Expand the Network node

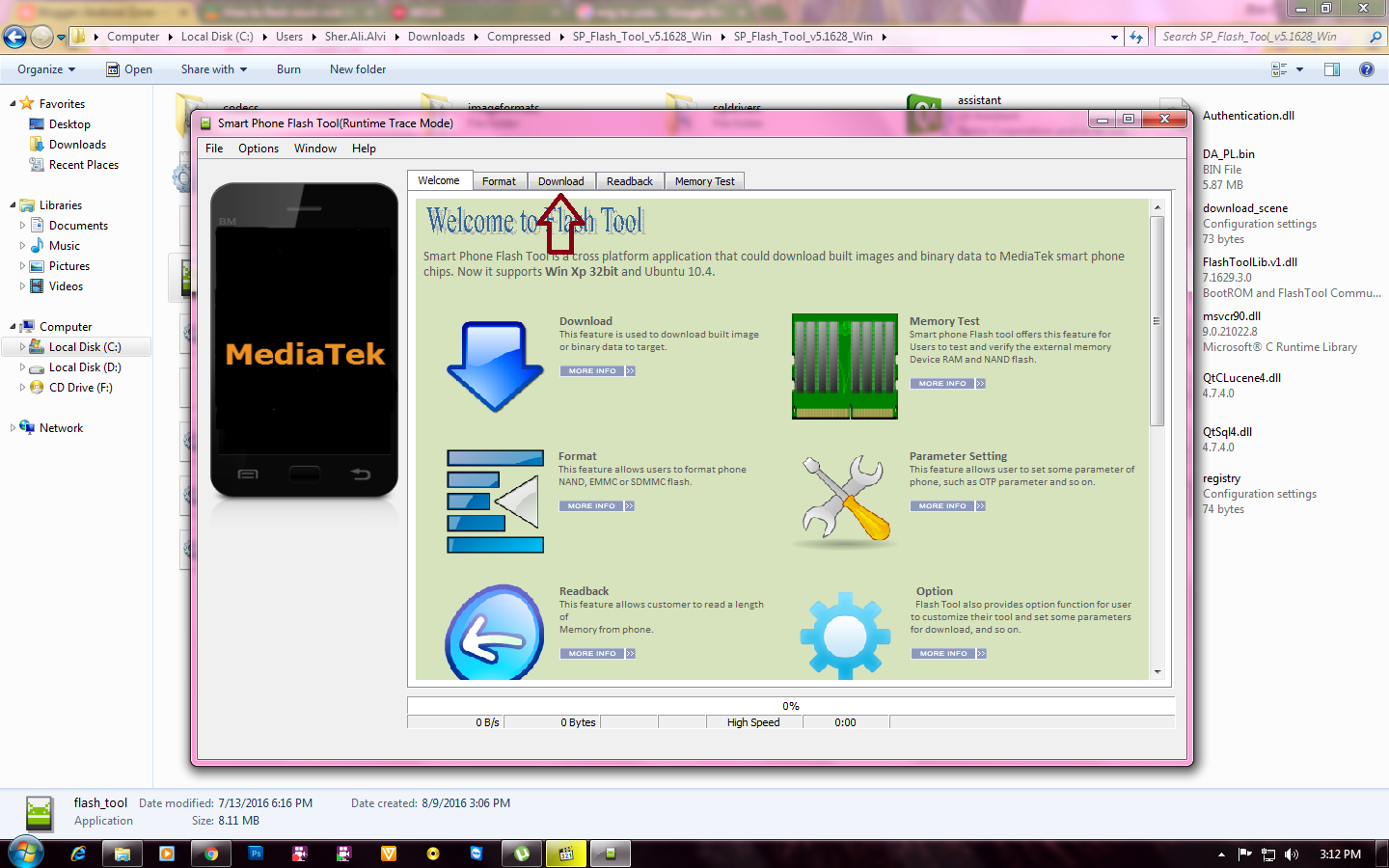pos(13,428)
